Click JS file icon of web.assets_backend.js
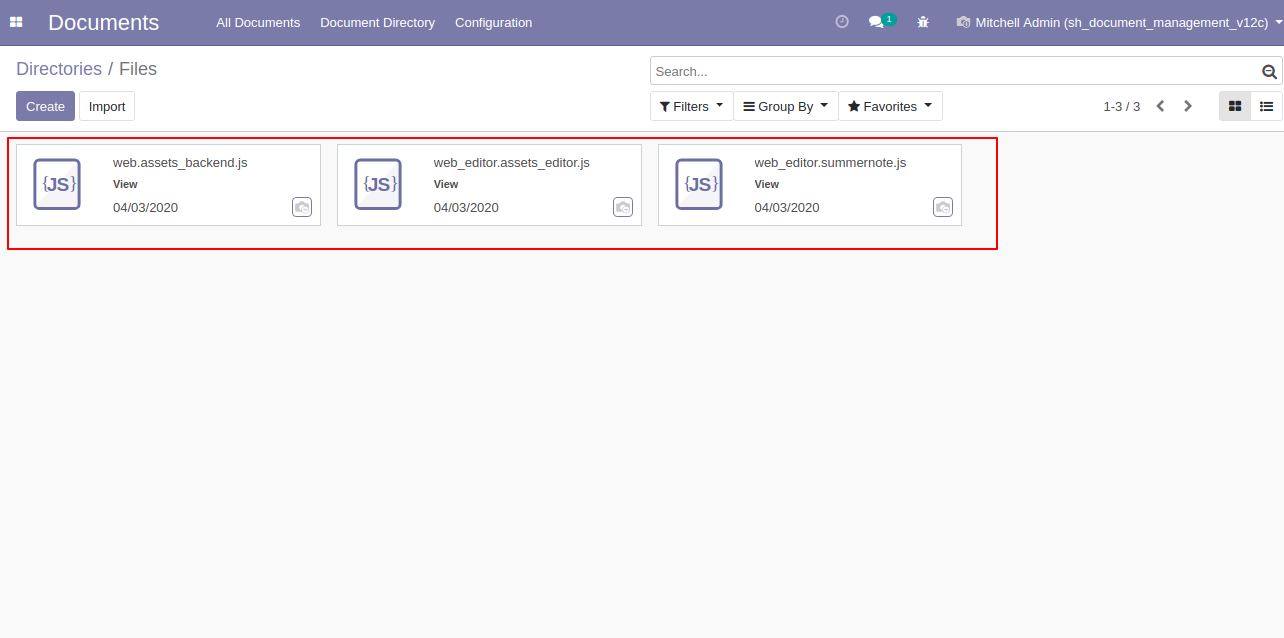Screen dimensions: 1284x638 (57, 184)
